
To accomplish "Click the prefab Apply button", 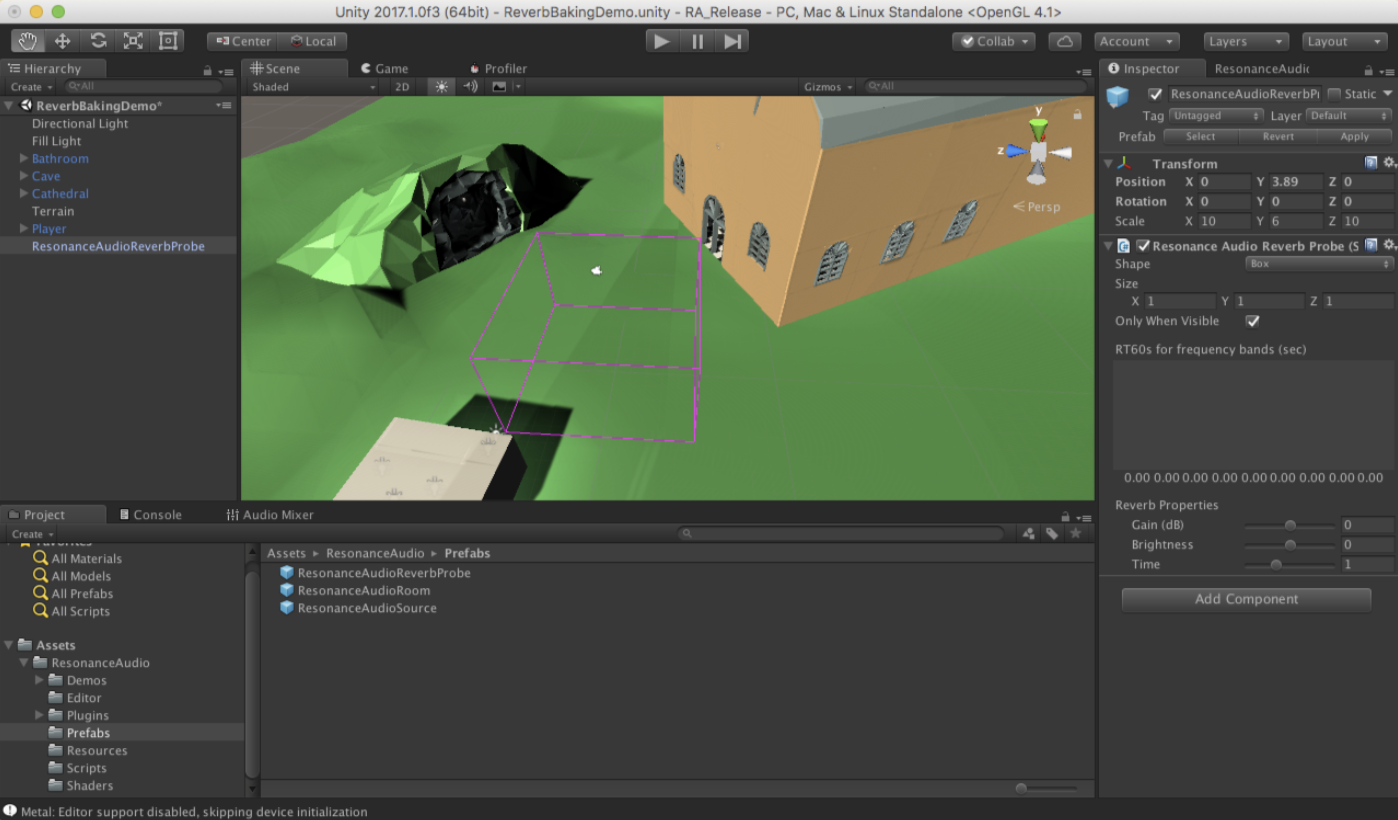I will pos(1354,137).
